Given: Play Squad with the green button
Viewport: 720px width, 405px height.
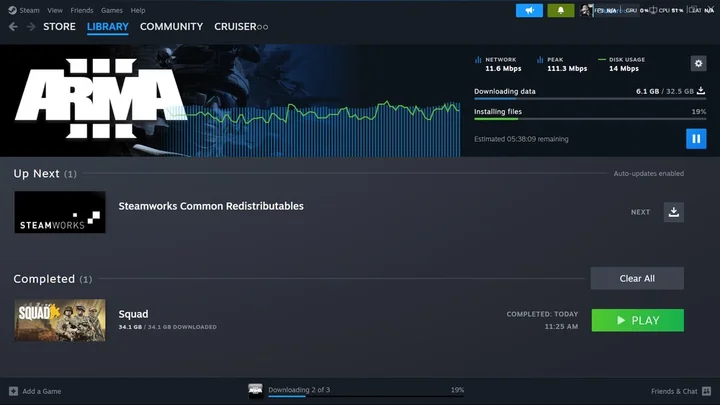Looking at the screenshot, I should [637, 320].
